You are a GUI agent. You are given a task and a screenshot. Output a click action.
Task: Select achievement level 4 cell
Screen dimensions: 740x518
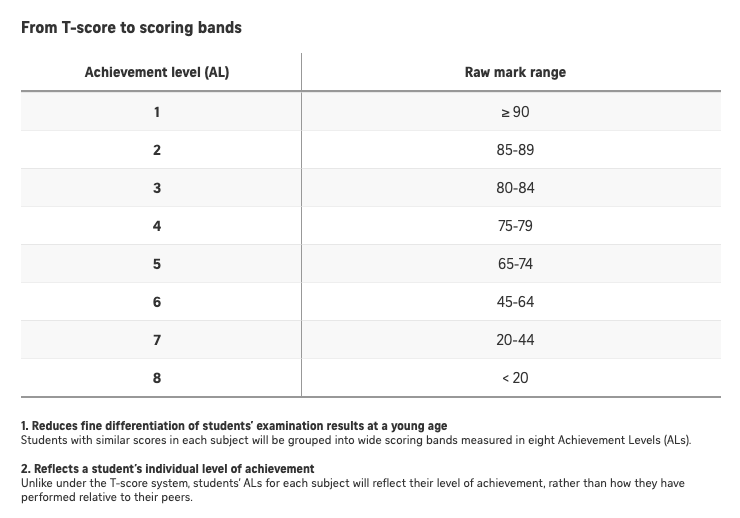tap(157, 226)
